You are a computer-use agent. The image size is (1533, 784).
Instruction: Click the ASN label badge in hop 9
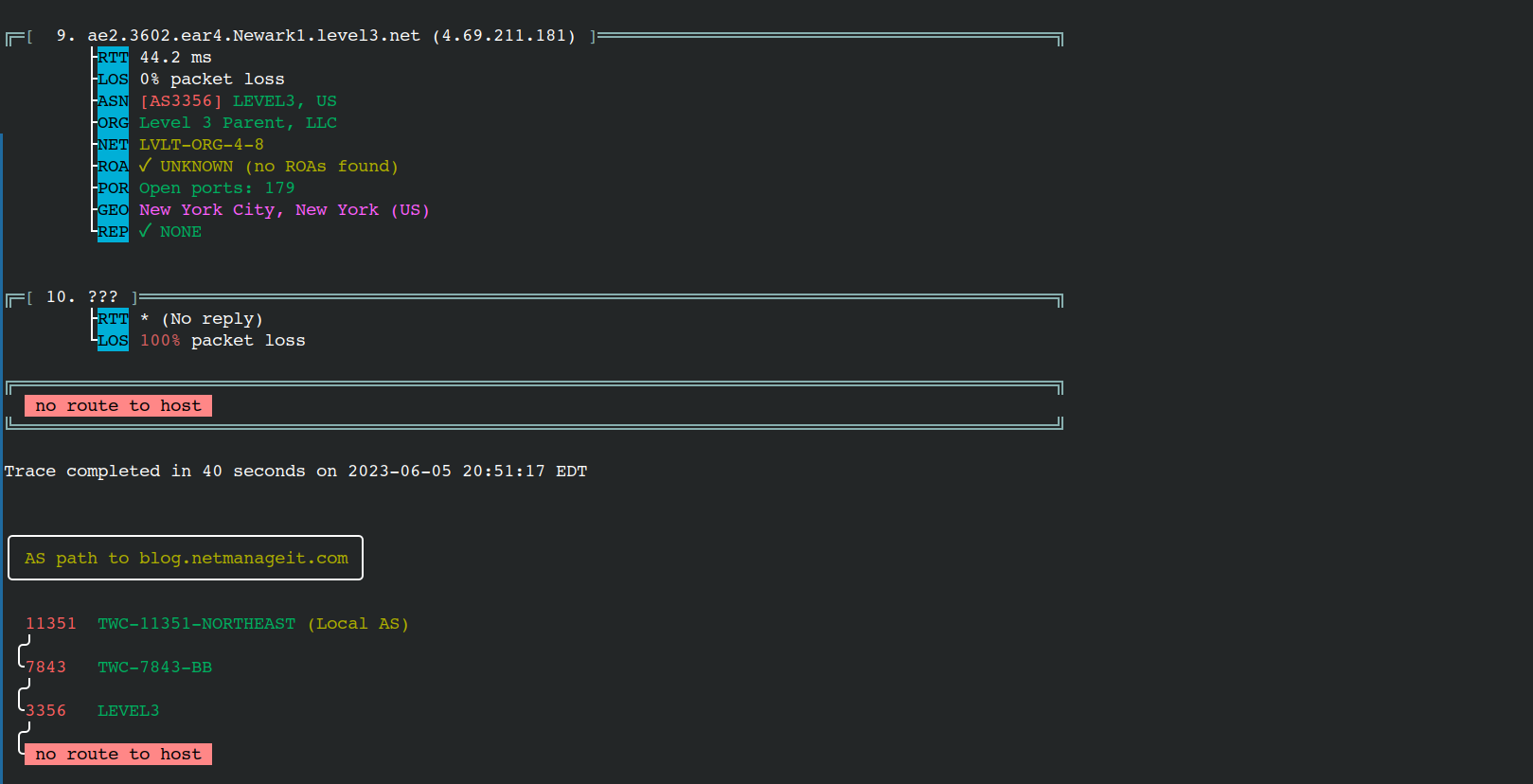pos(113,101)
